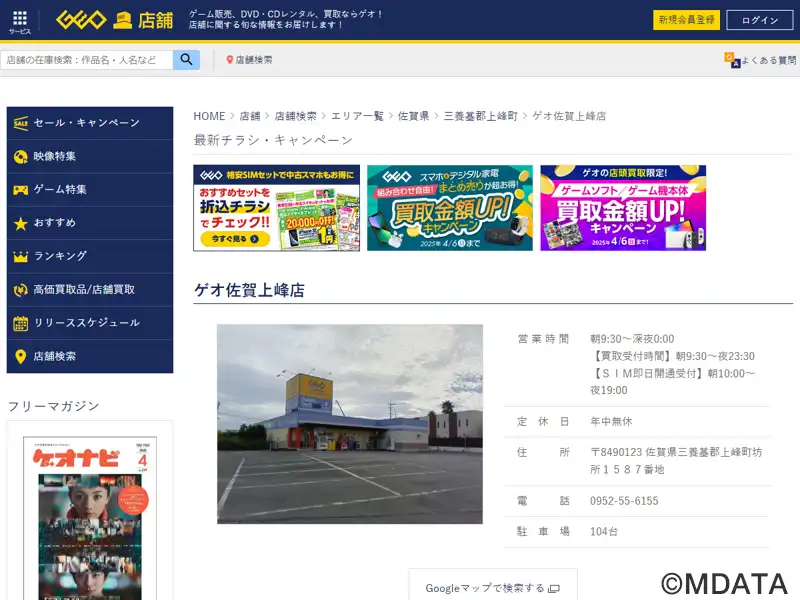
Task: Click the フリーマガジン heading
Action: point(54,406)
